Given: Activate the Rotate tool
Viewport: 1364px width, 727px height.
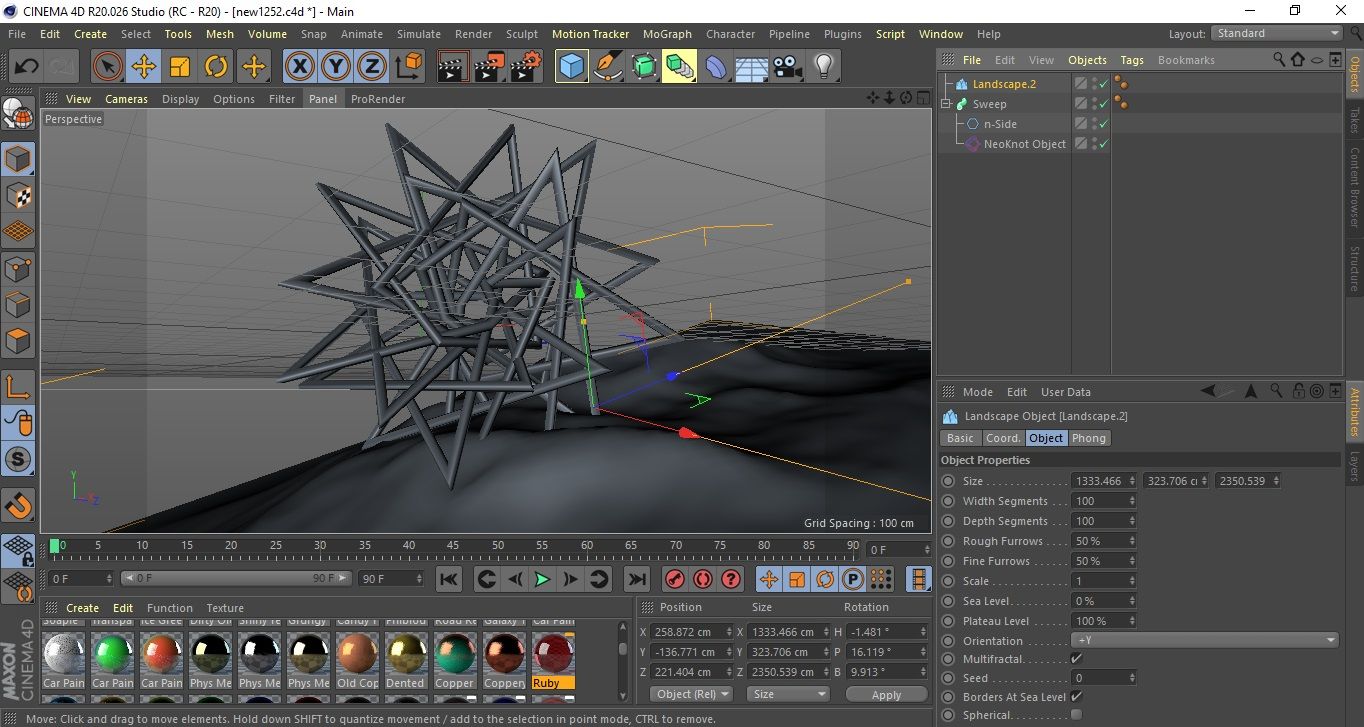Looking at the screenshot, I should coord(216,67).
